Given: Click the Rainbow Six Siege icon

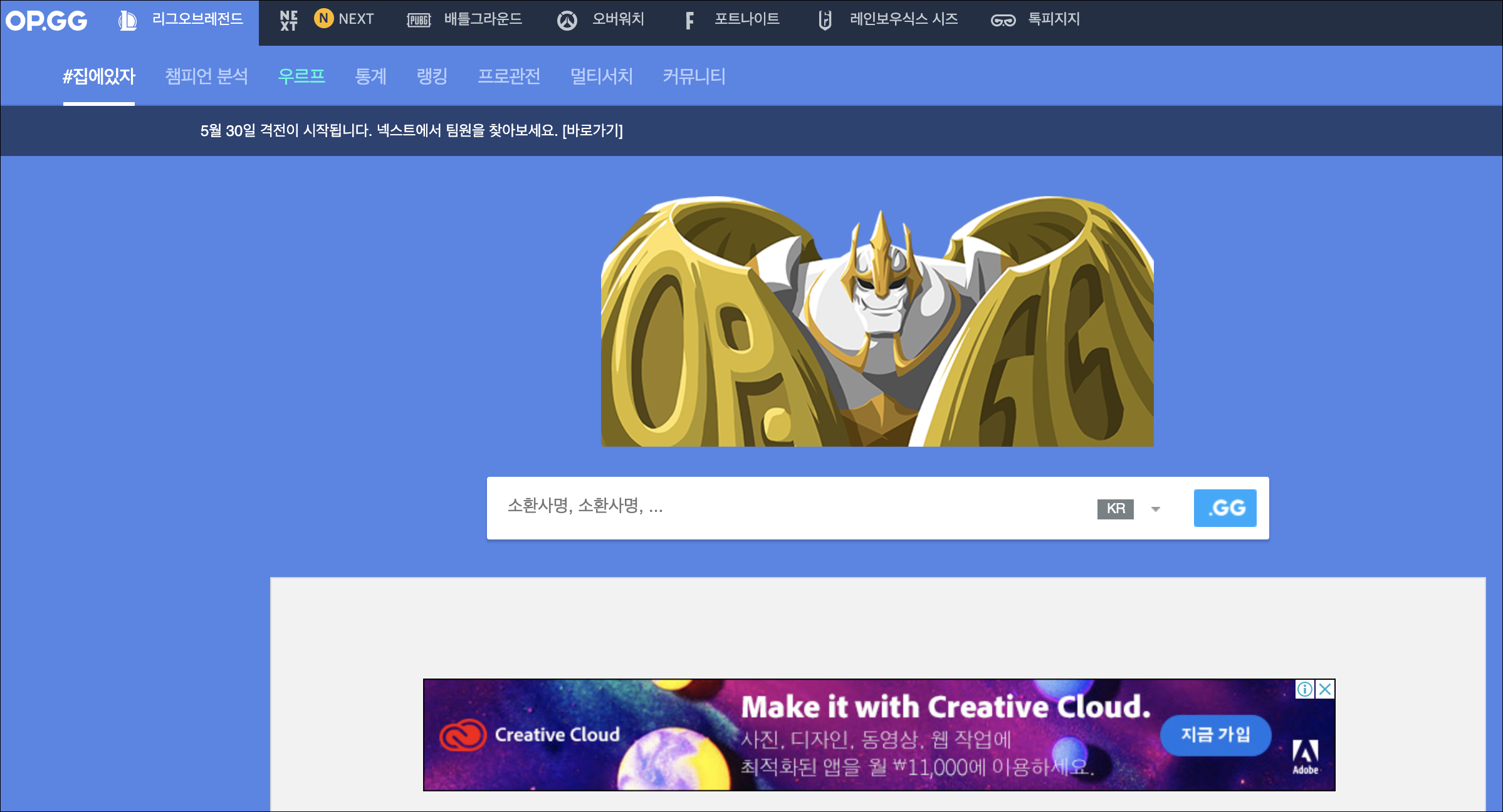Looking at the screenshot, I should pos(825,21).
